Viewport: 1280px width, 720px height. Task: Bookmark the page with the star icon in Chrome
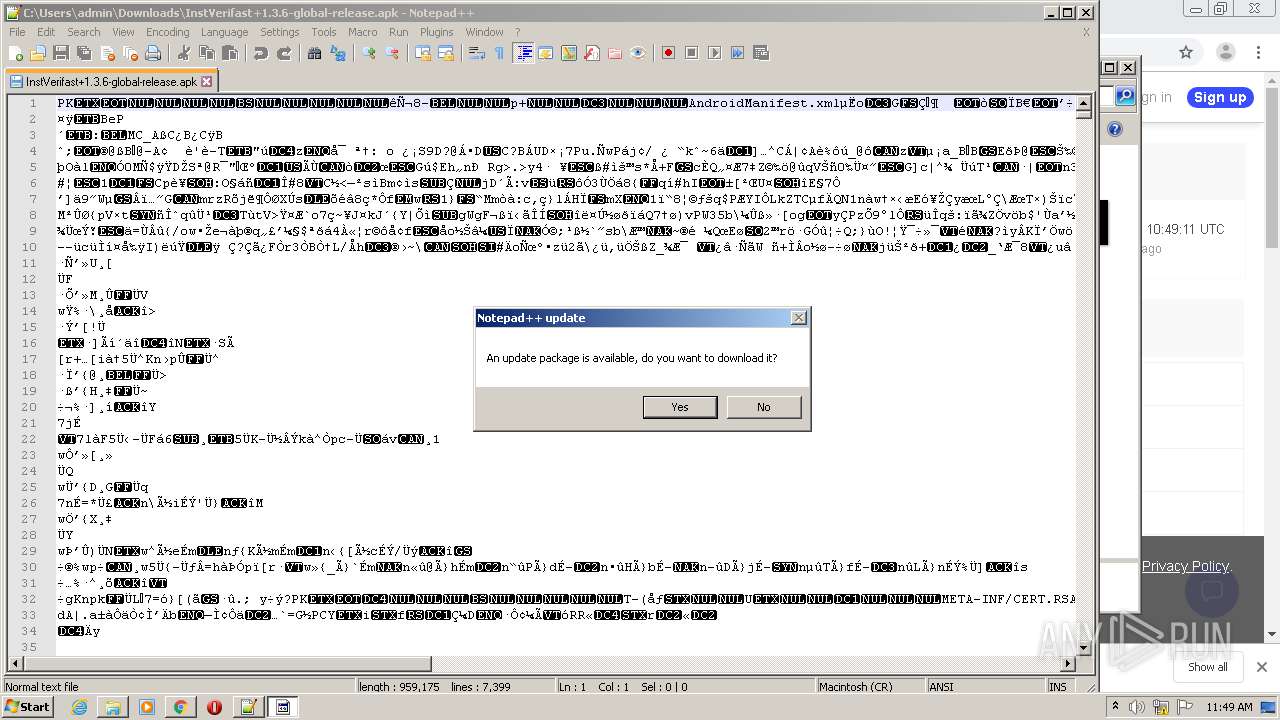pyautogui.click(x=1186, y=52)
